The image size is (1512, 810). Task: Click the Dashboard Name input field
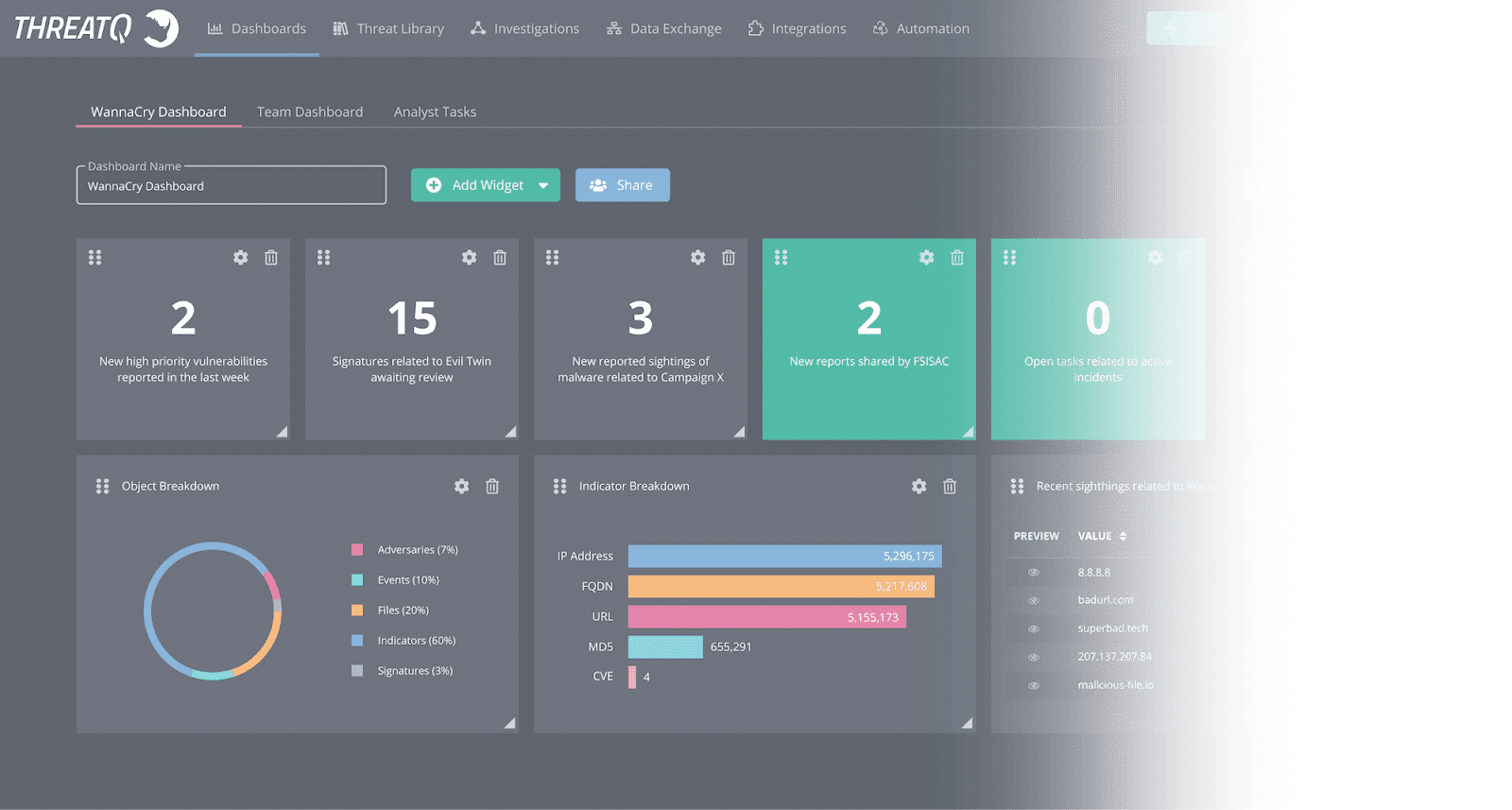point(232,185)
